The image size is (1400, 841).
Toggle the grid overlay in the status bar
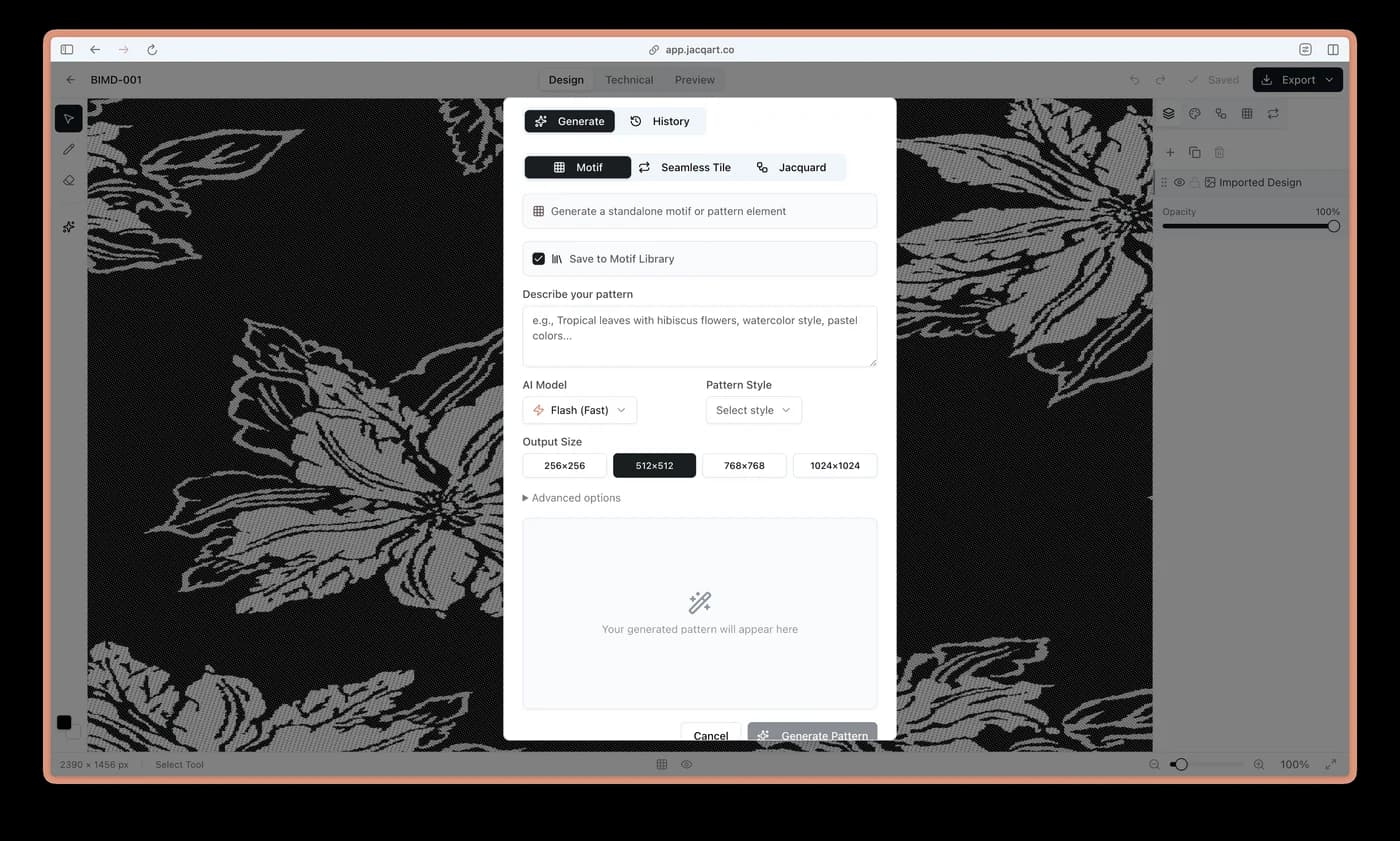(661, 764)
